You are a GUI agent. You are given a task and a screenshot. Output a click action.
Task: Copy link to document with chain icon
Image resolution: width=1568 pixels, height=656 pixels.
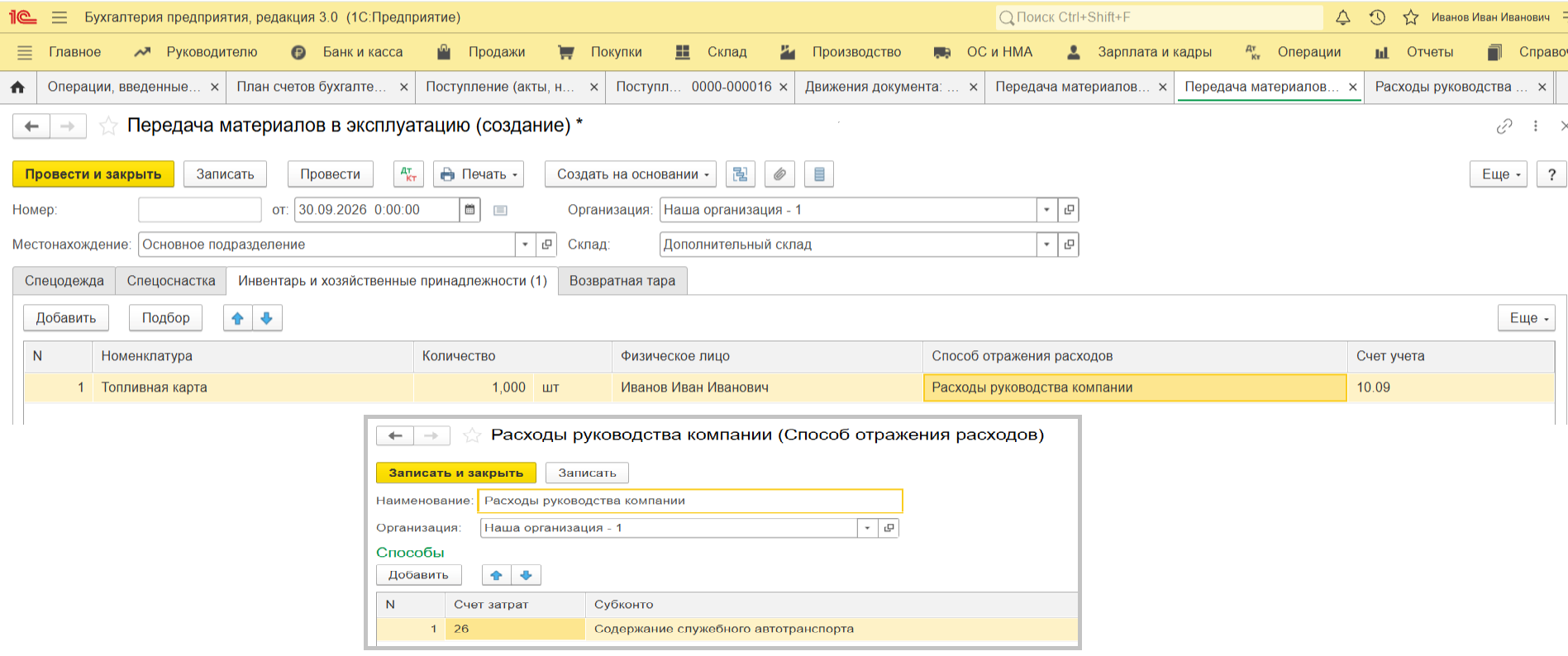[1504, 126]
